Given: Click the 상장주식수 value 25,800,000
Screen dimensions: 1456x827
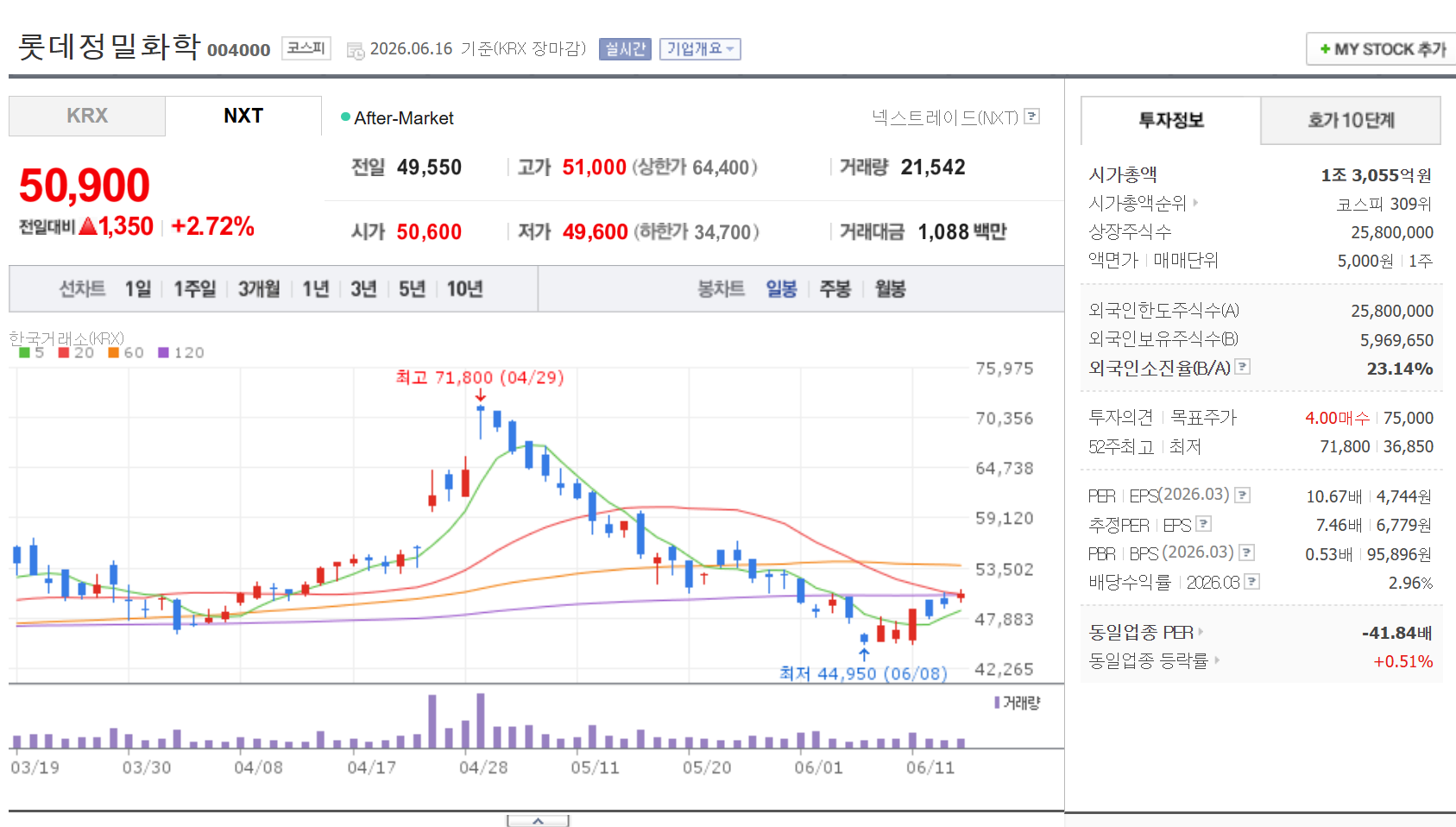Looking at the screenshot, I should (1392, 232).
